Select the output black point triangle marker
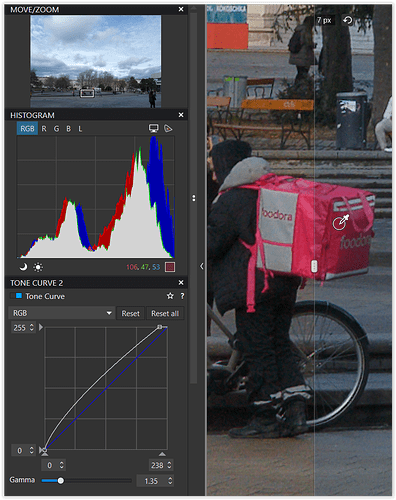Image resolution: width=396 pixels, height=500 pixels. 41,450
